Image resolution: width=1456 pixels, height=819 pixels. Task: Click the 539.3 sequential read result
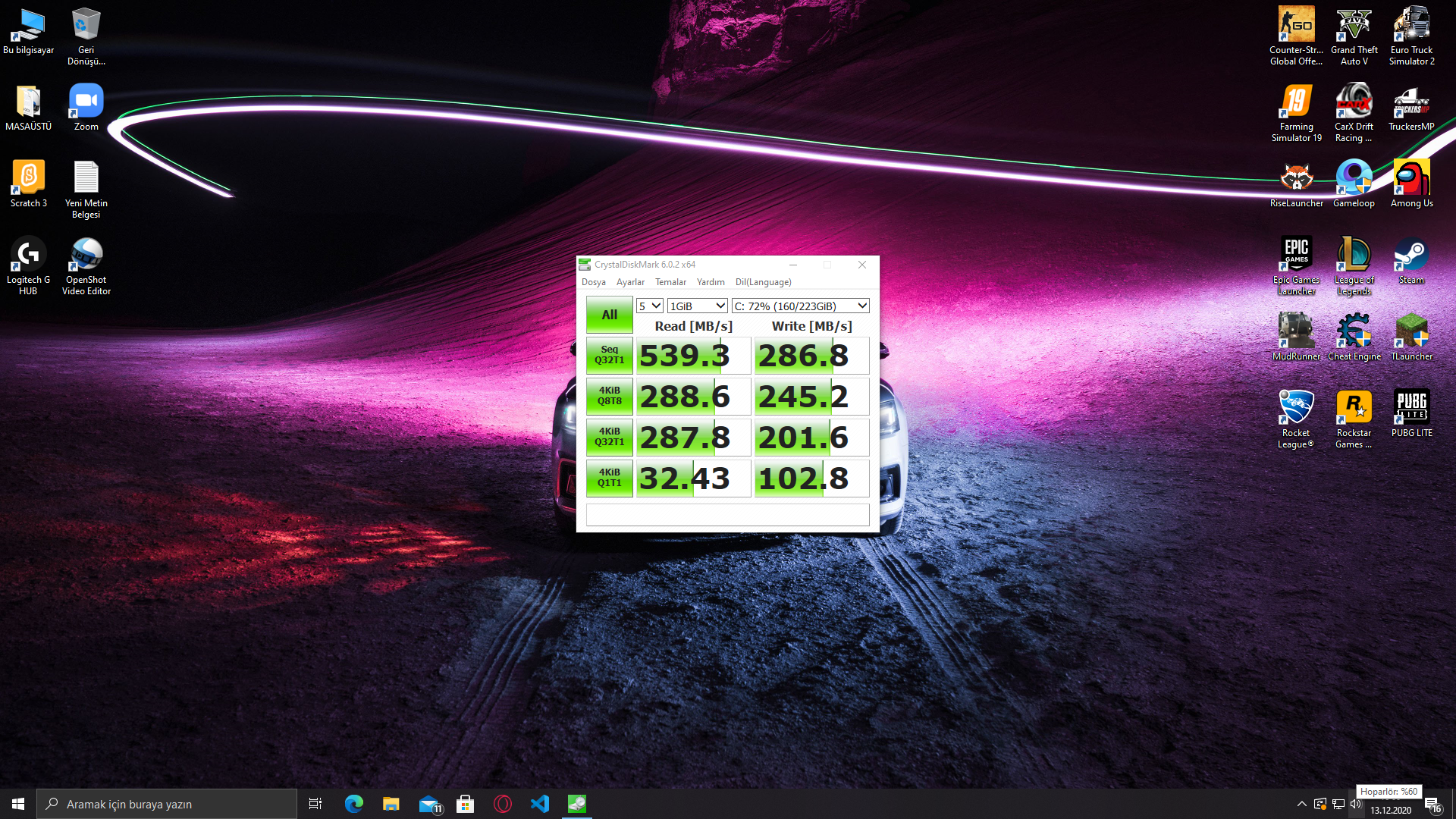click(693, 356)
